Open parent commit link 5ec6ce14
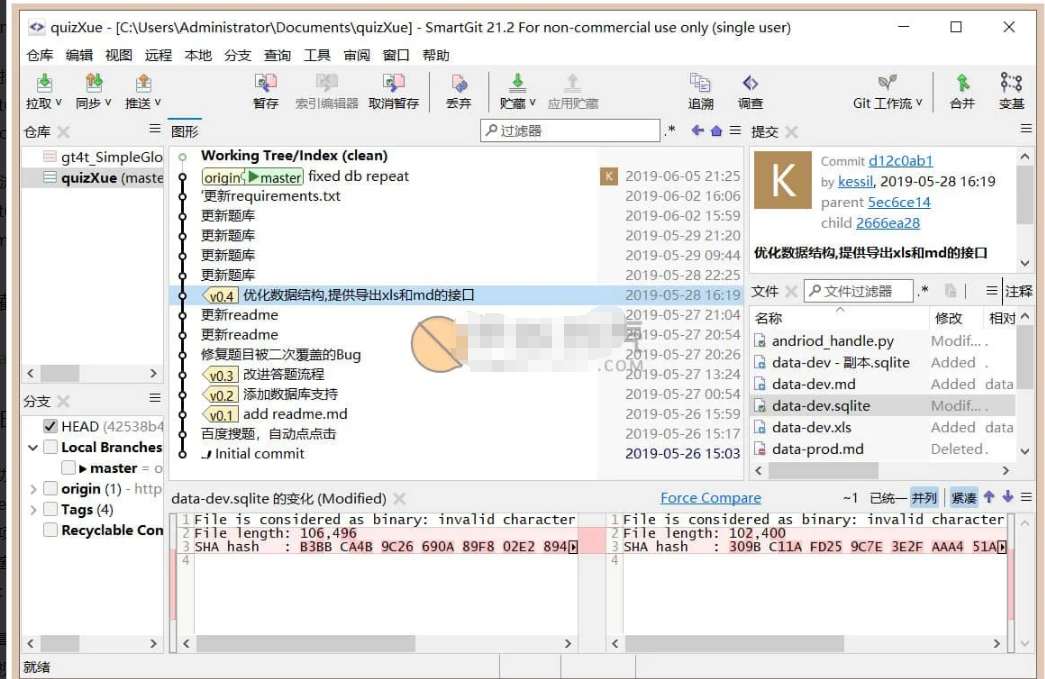Image resolution: width=1045 pixels, height=679 pixels. point(899,202)
